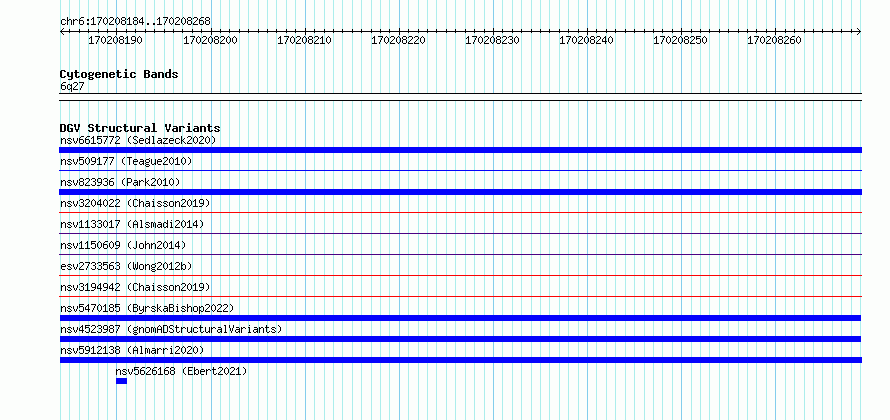Click the nsv5626168 (Ebert2021) label
The image size is (890, 420).
(x=182, y=371)
